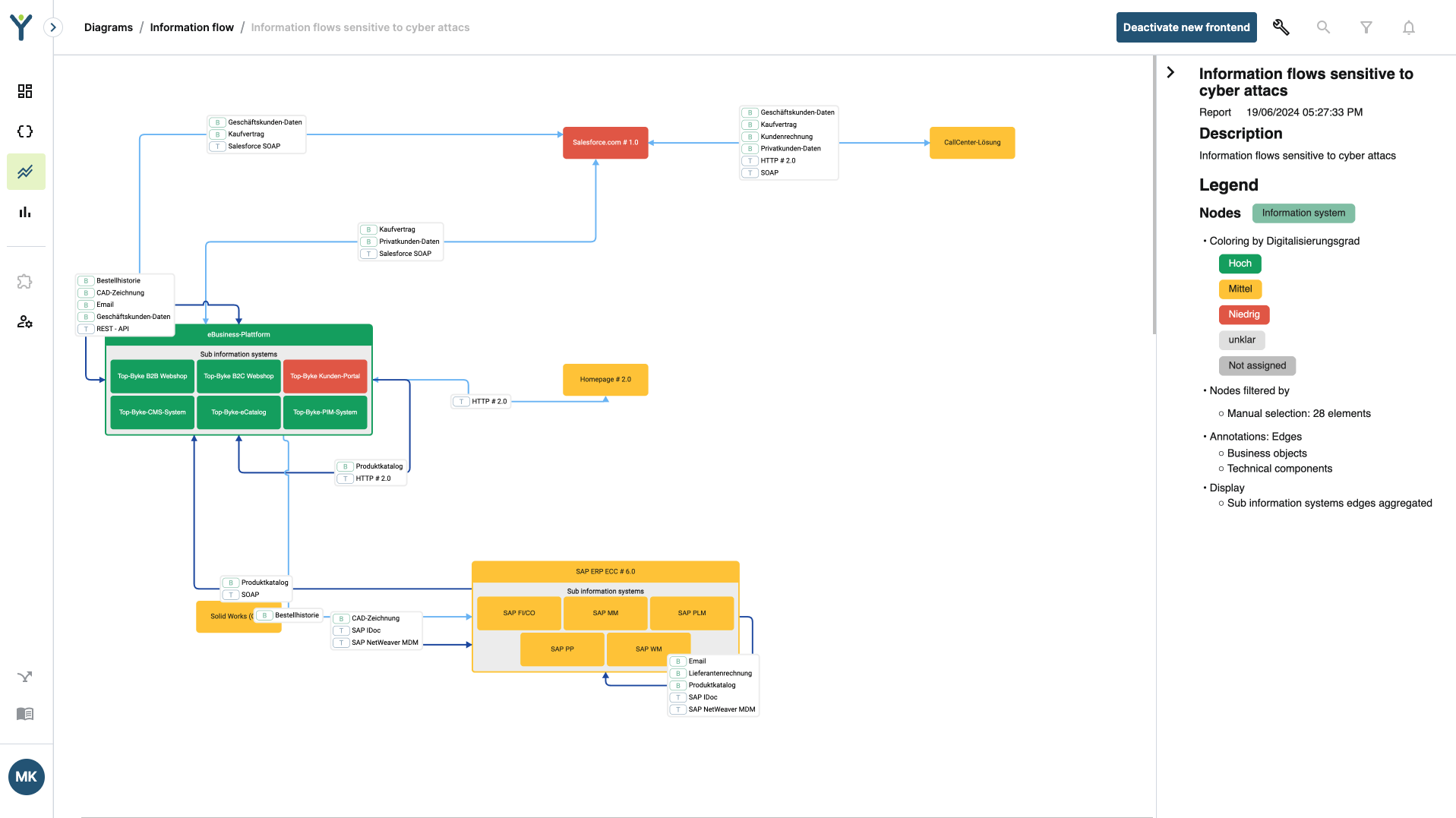Select the Salesforce.com # 1.0 node
This screenshot has height=818, width=1456.
[605, 143]
